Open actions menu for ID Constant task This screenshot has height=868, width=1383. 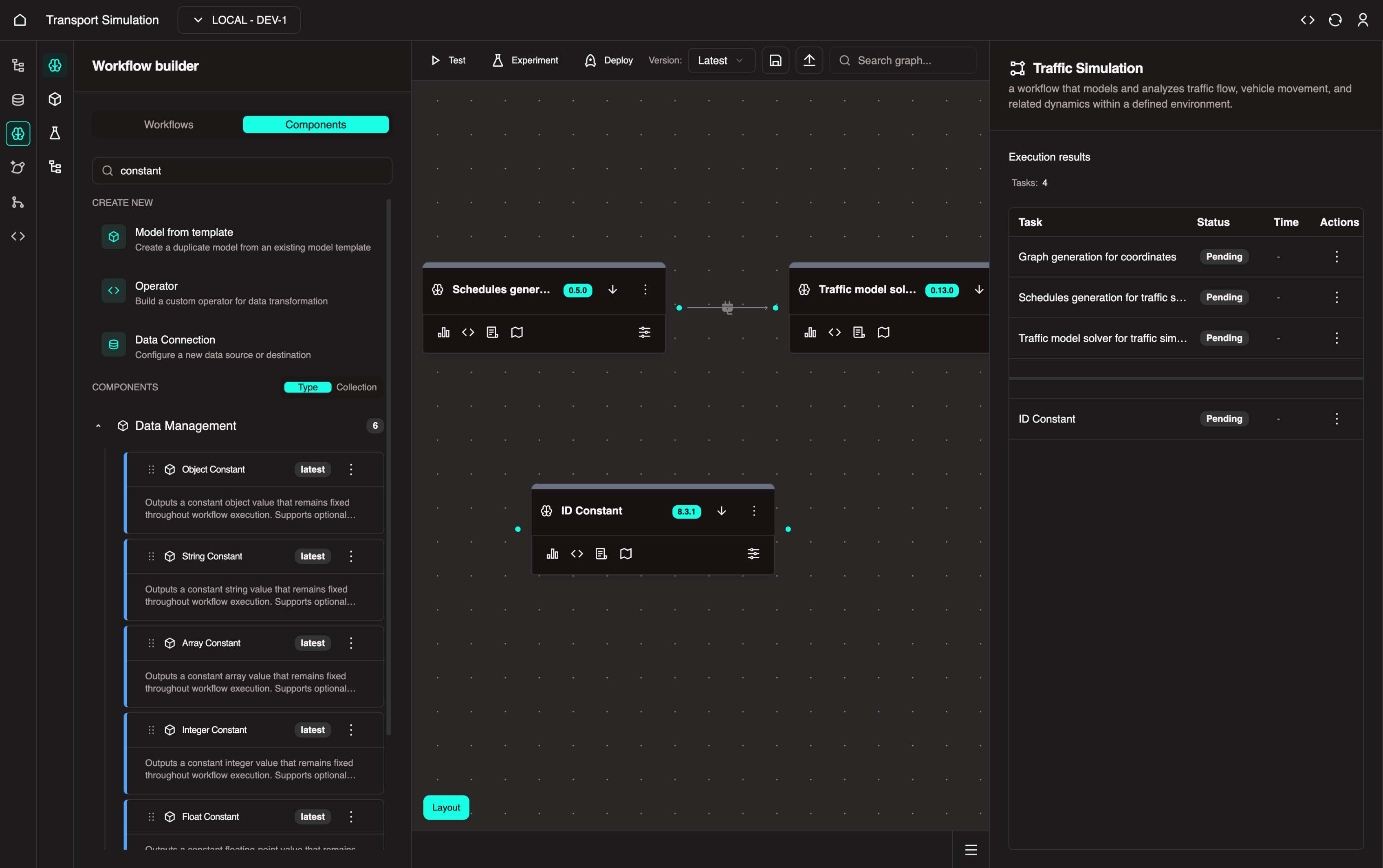pyautogui.click(x=1337, y=419)
